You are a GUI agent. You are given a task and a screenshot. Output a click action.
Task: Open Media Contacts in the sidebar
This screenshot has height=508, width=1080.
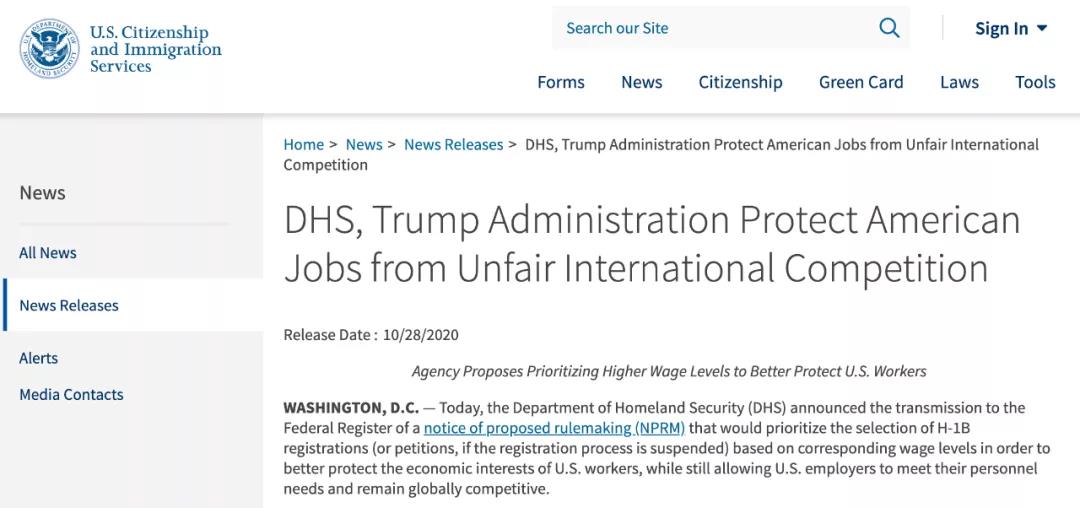point(71,394)
